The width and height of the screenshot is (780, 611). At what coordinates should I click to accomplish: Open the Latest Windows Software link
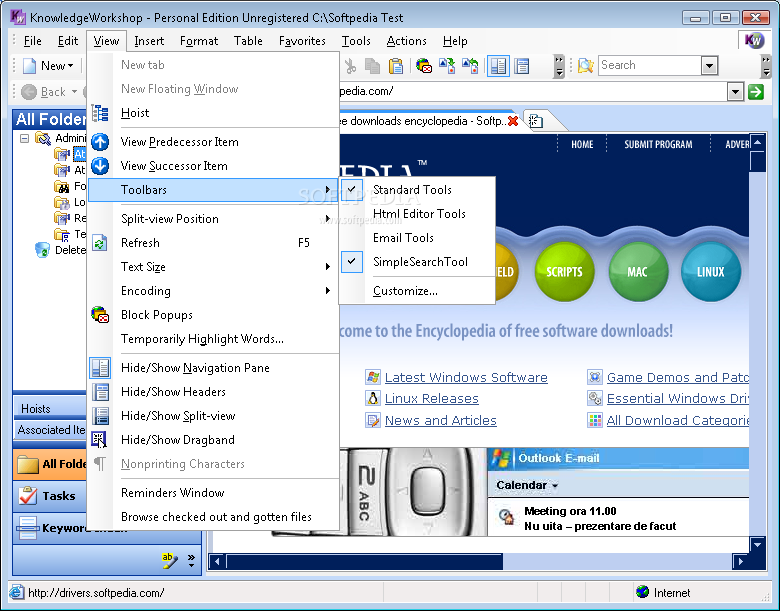pos(466,378)
